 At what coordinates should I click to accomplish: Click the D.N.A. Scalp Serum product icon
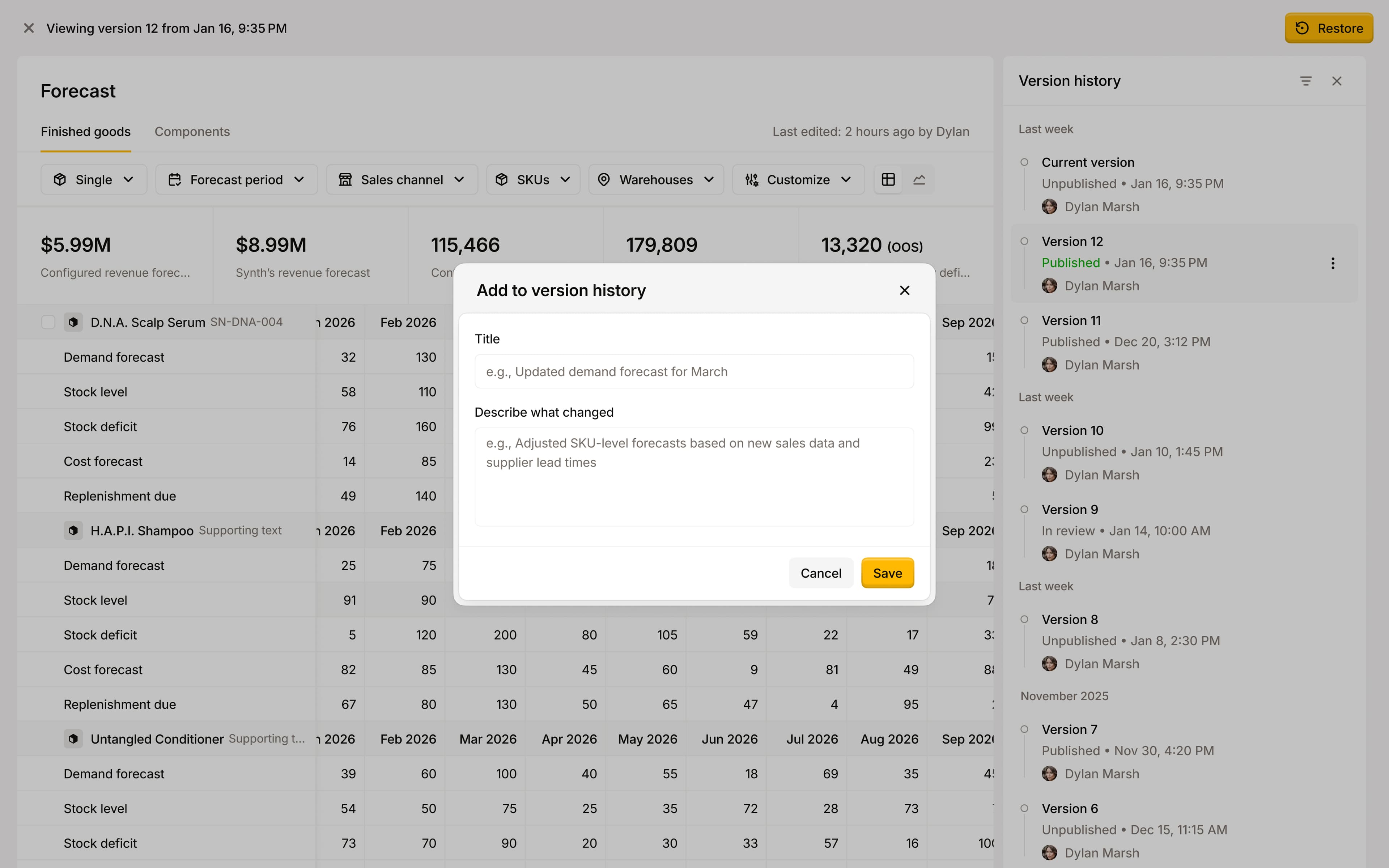(x=73, y=322)
